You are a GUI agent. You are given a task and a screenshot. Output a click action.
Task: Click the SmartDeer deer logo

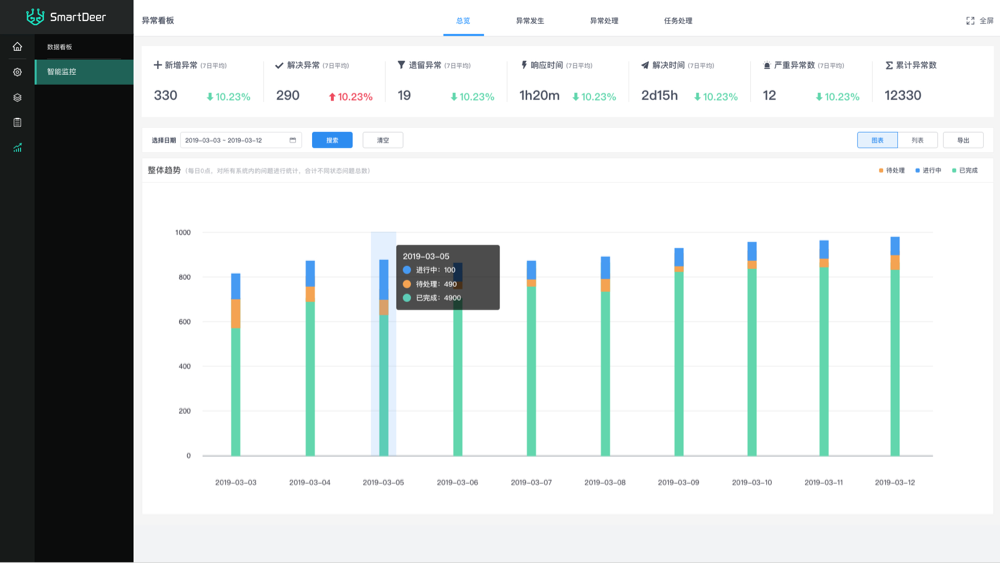coord(35,17)
